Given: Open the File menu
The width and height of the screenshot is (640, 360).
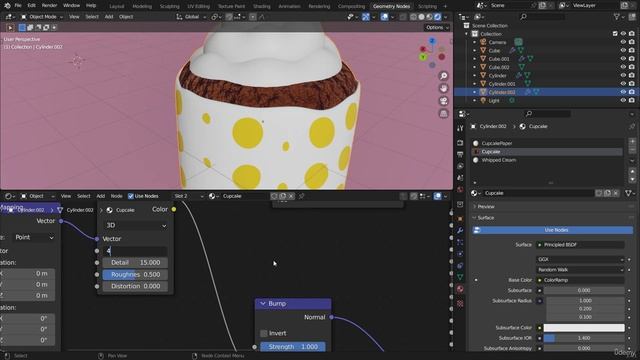Looking at the screenshot, I should click(x=18, y=6).
